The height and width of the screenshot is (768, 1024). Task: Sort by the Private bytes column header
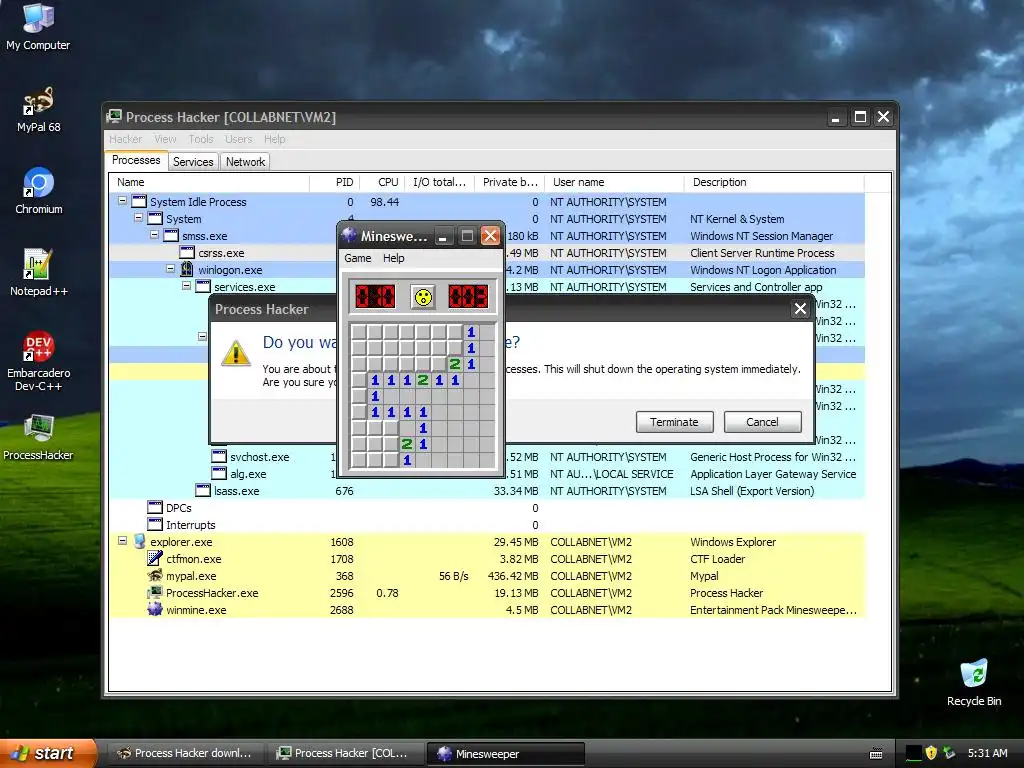click(x=509, y=182)
